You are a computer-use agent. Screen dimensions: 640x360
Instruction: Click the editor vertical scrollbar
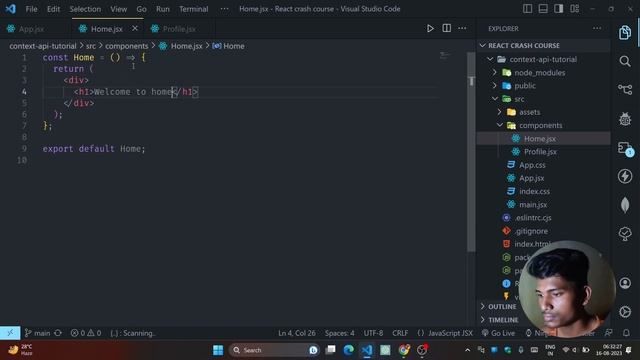click(471, 151)
